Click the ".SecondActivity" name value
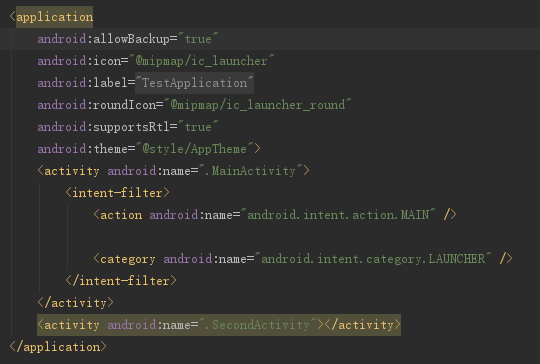The image size is (540, 364). point(257,325)
